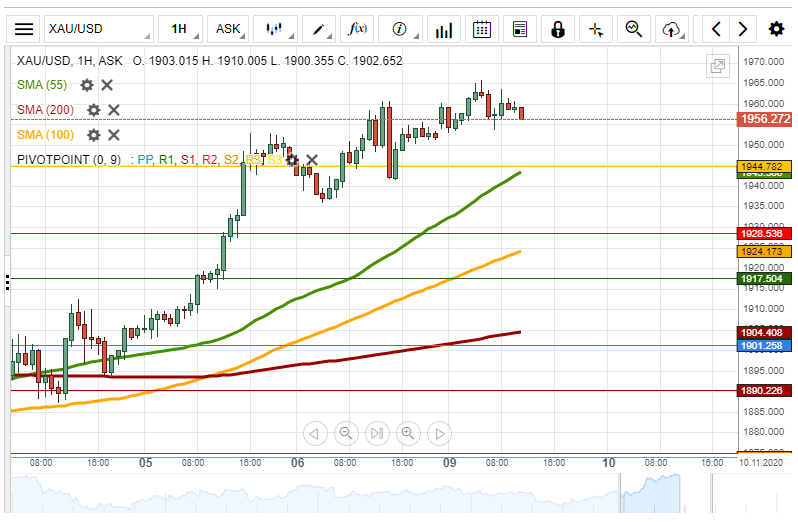Screen dimensions: 798x522
Task: Toggle the crosshair cursor tool
Action: click(596, 29)
